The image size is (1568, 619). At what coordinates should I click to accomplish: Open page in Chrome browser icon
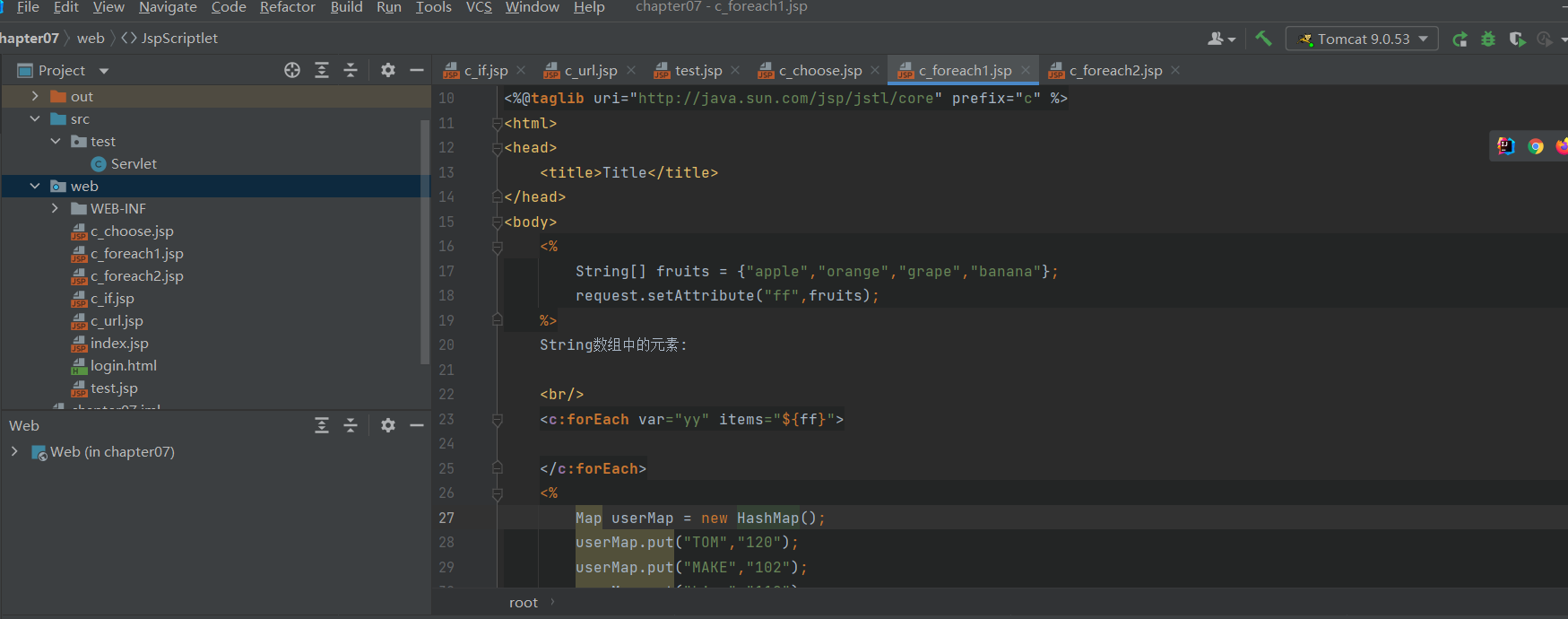click(x=1536, y=146)
